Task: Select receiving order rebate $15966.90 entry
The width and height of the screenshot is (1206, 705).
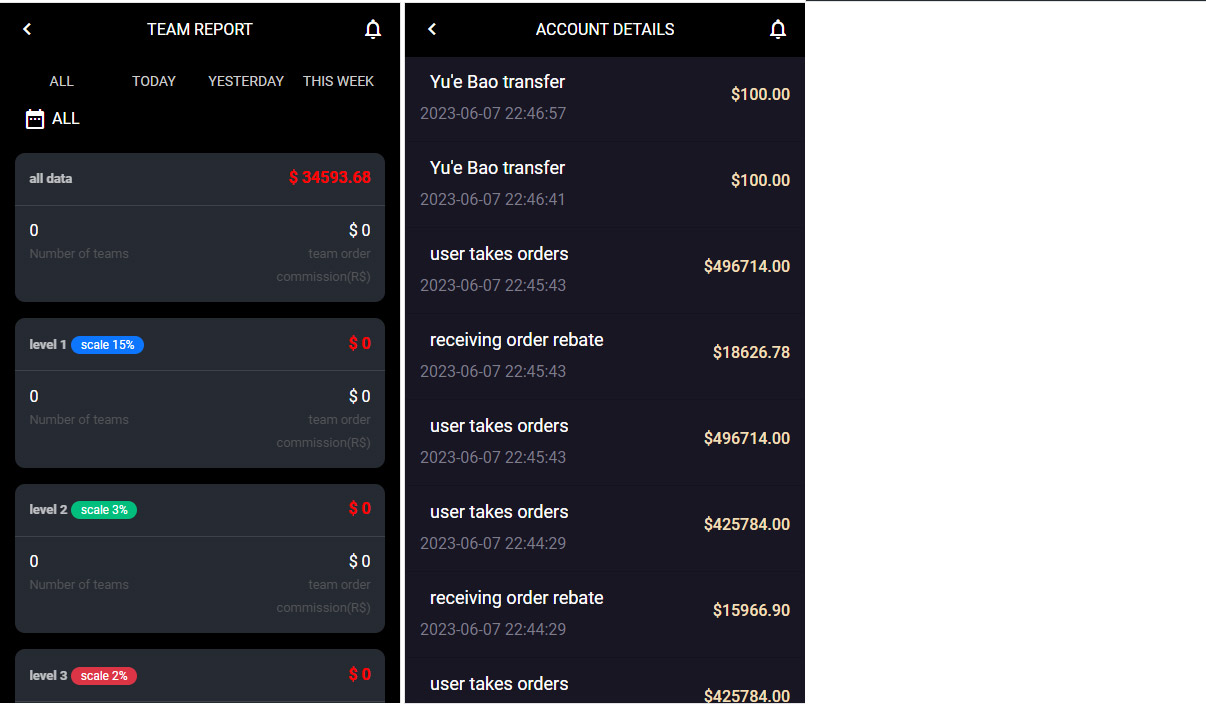Action: 604,613
